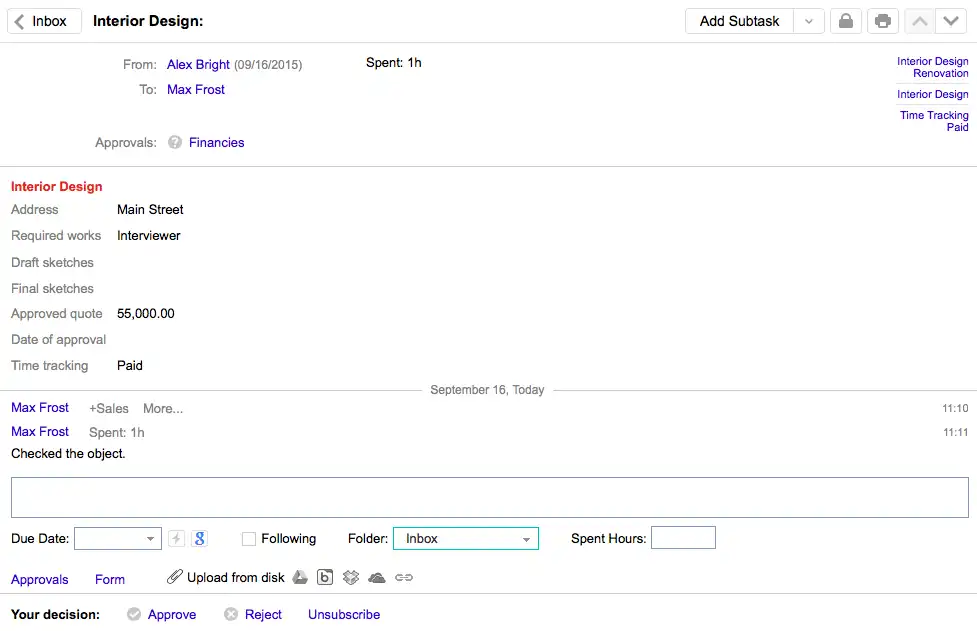Open the Folder Inbox dropdown
977x631 pixels.
tap(465, 538)
